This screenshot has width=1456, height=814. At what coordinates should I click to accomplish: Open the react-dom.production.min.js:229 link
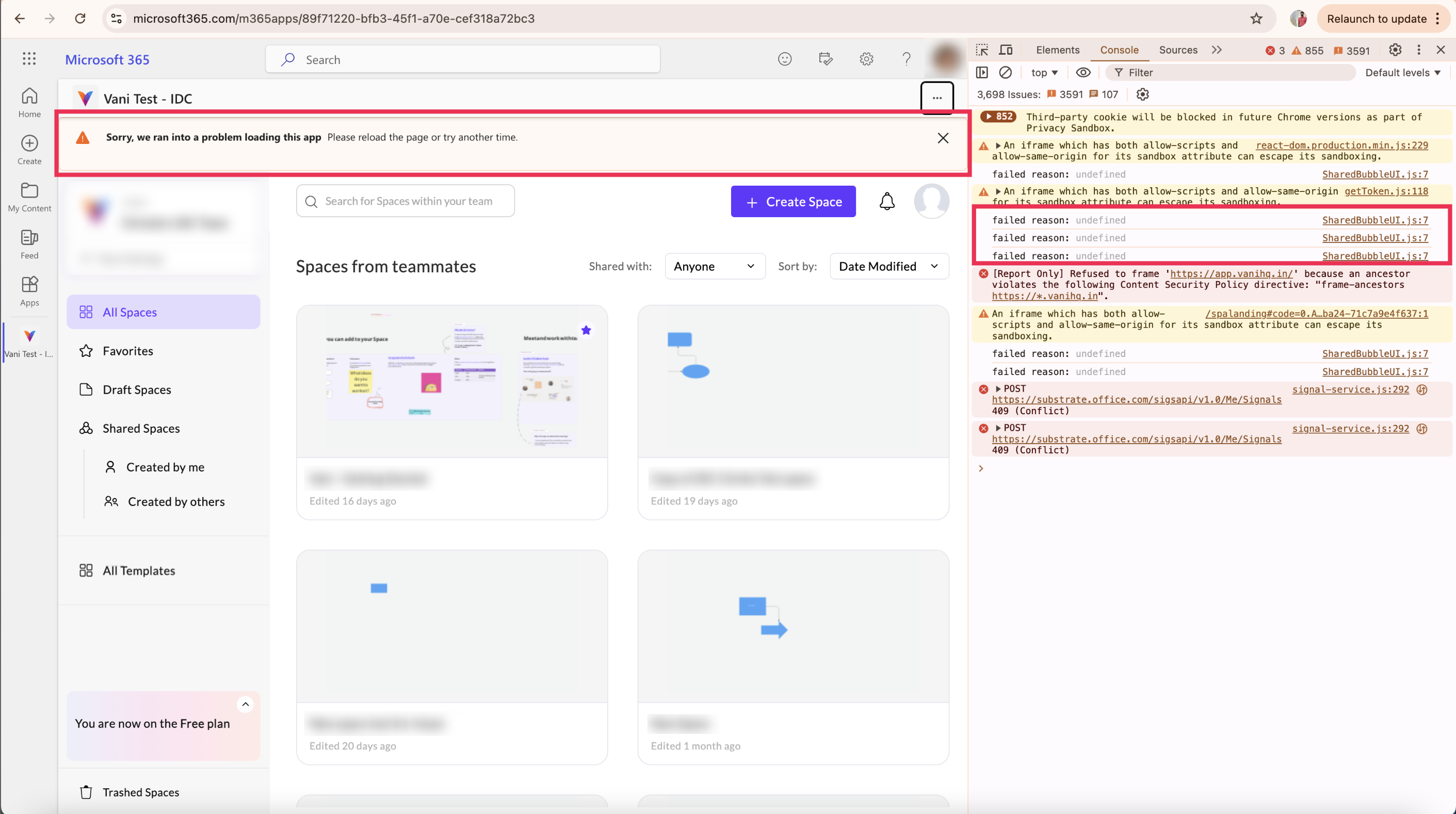point(1341,145)
